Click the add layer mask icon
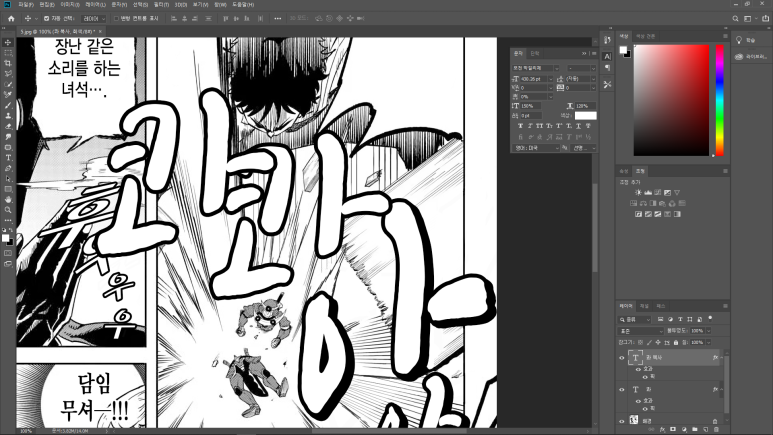This screenshot has height=435, width=773. [x=673, y=430]
